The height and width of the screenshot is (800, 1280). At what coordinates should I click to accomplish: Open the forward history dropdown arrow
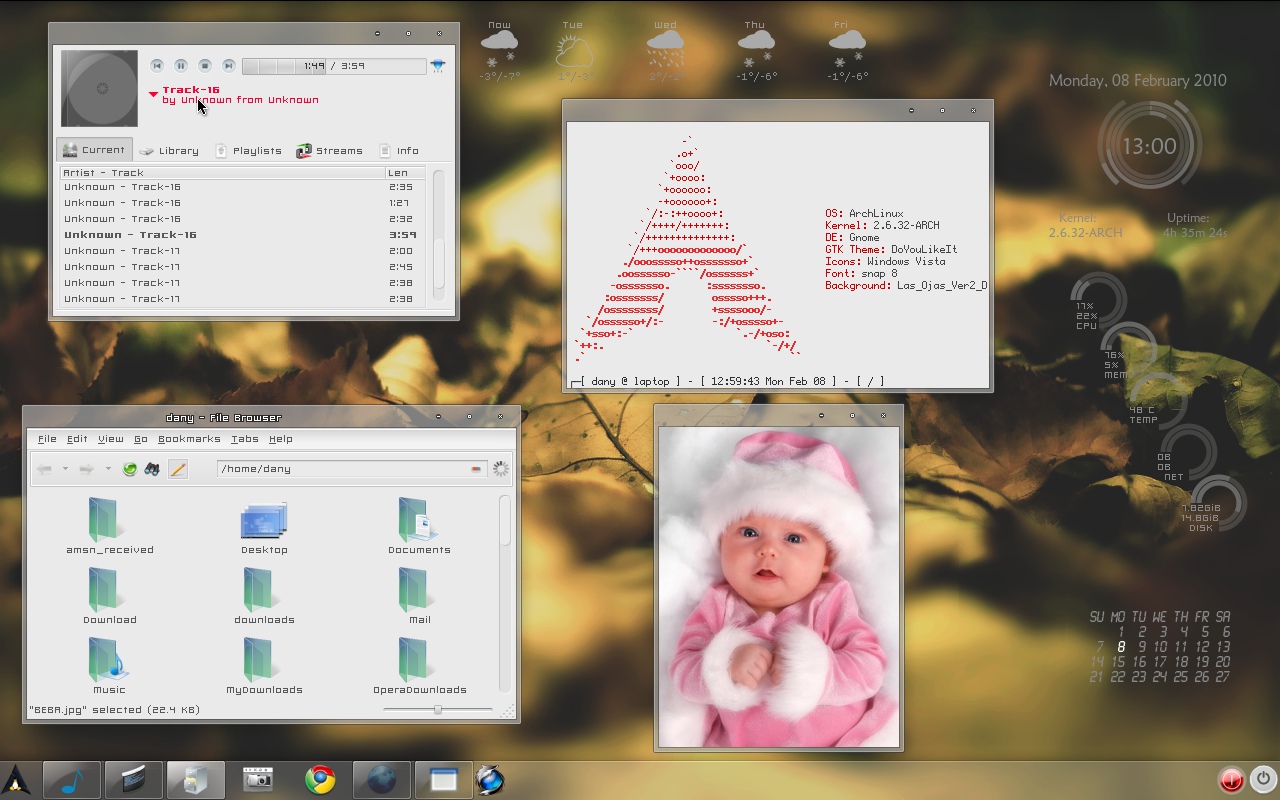point(108,469)
